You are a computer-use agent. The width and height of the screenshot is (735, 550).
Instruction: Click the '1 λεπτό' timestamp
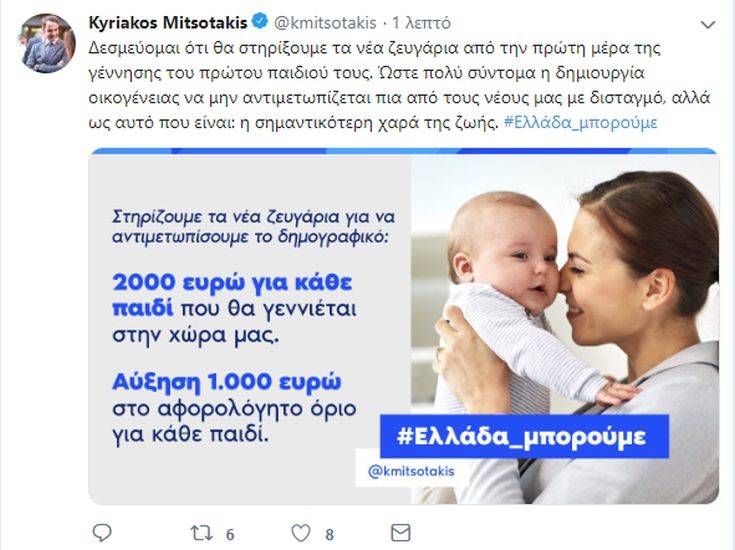tap(421, 23)
